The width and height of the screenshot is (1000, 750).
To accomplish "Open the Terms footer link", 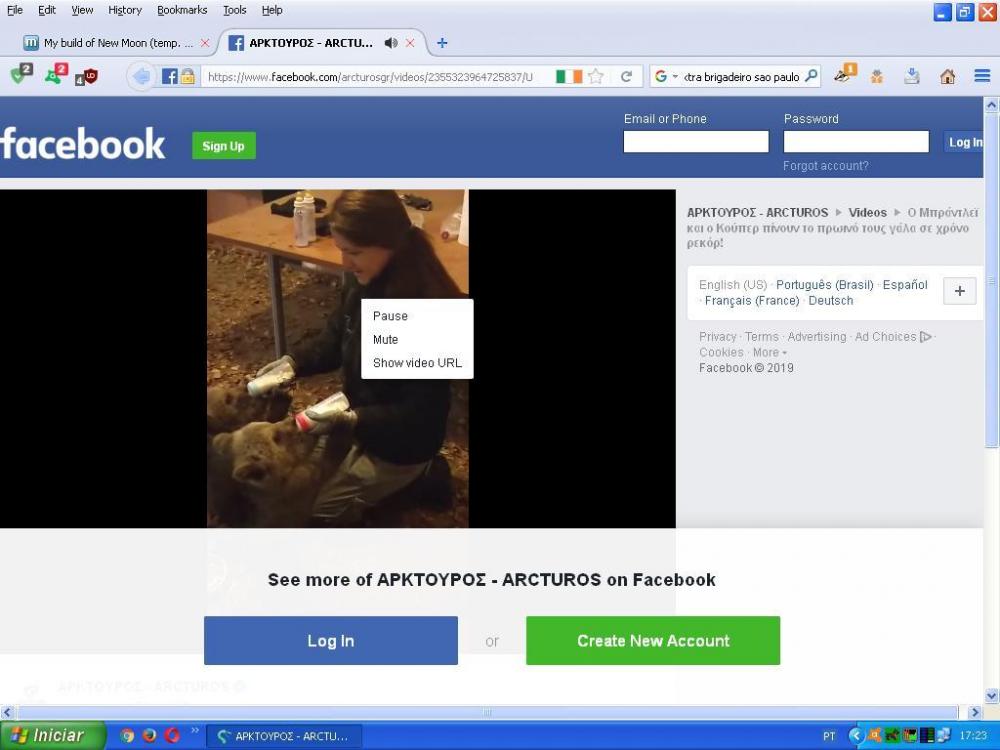I will (x=761, y=336).
